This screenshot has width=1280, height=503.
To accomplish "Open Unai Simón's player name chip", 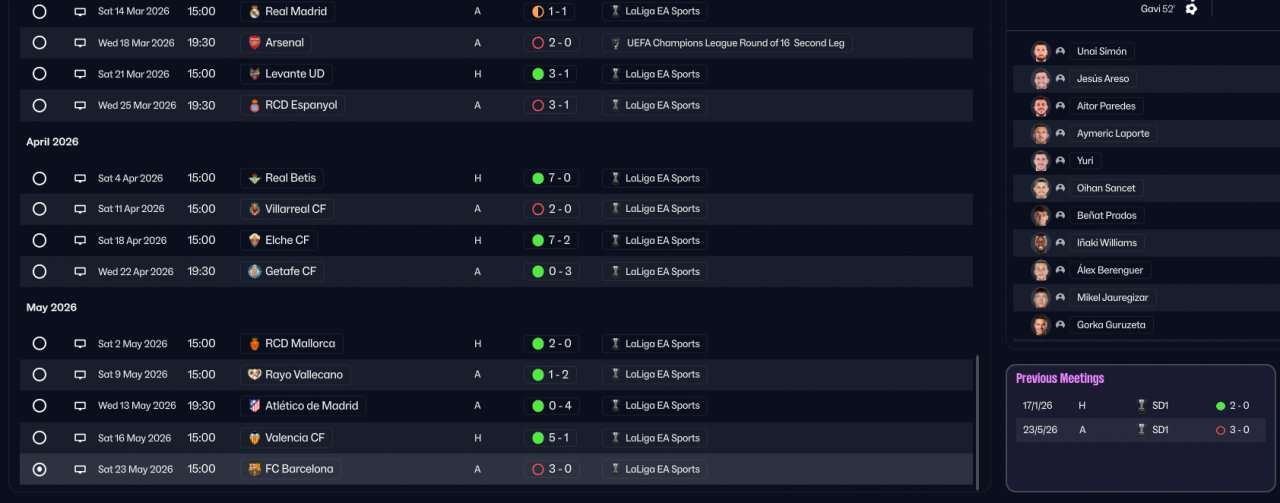I will (1102, 51).
